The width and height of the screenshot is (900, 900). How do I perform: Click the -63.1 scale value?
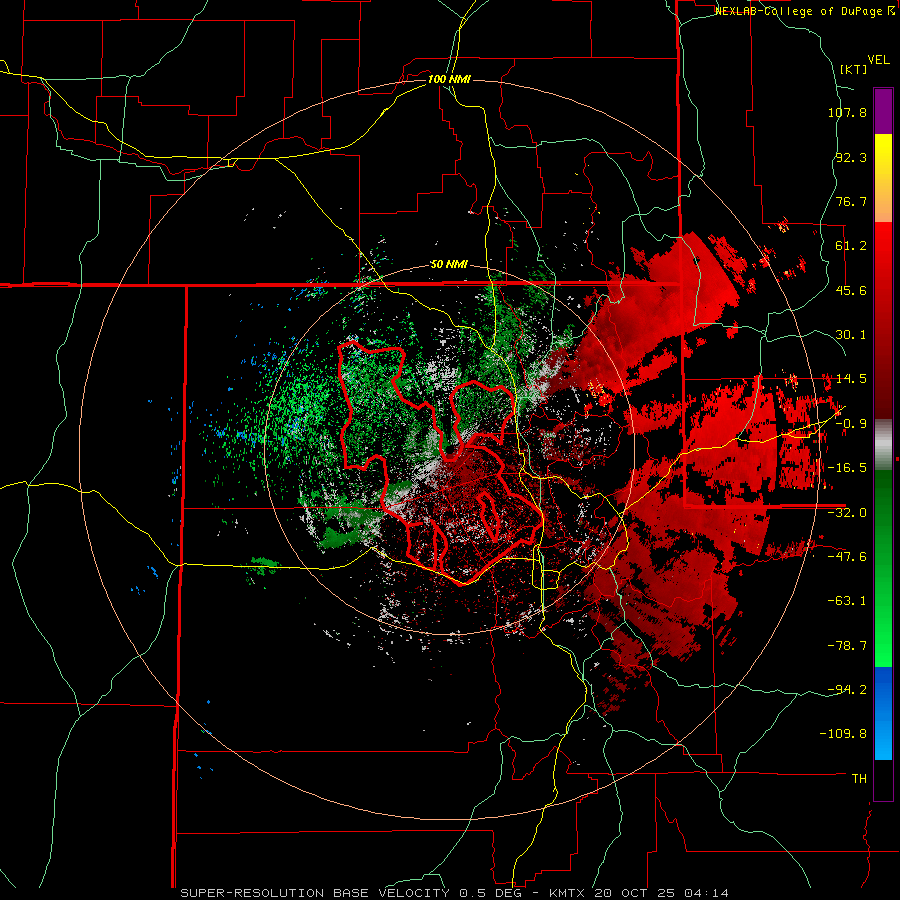click(x=847, y=601)
